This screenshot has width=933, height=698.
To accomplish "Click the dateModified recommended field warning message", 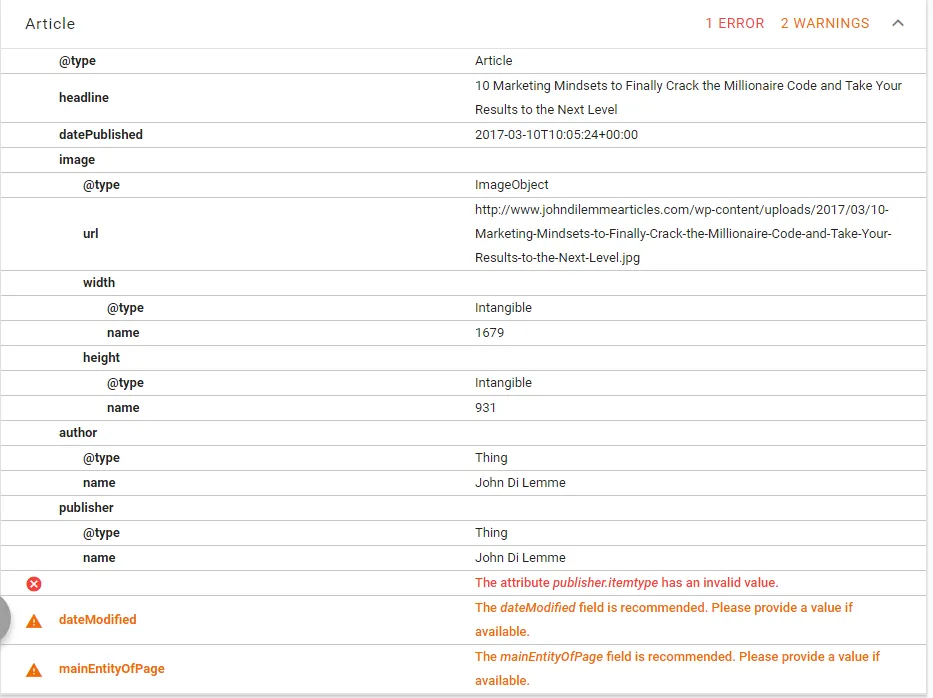I will coord(663,619).
